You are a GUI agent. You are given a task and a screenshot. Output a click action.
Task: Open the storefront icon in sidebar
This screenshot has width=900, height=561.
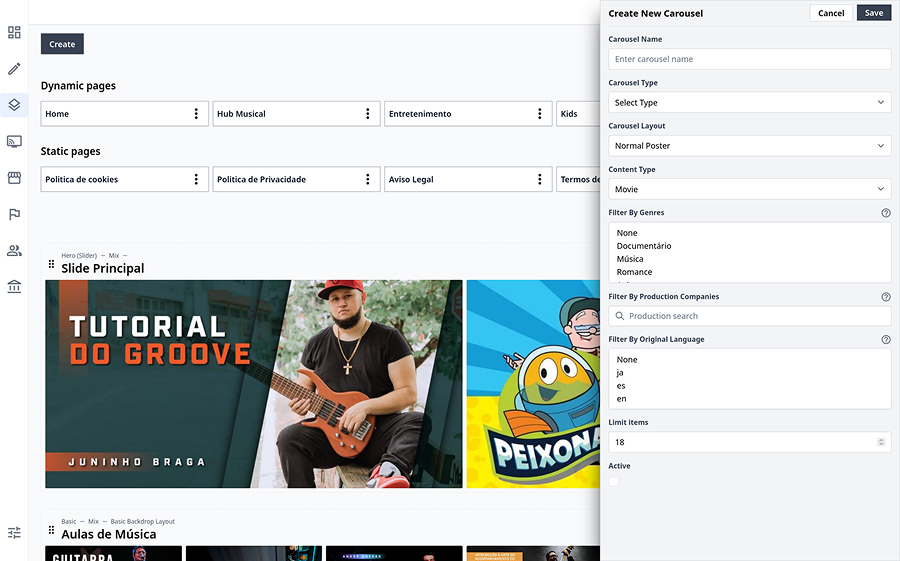(14, 178)
